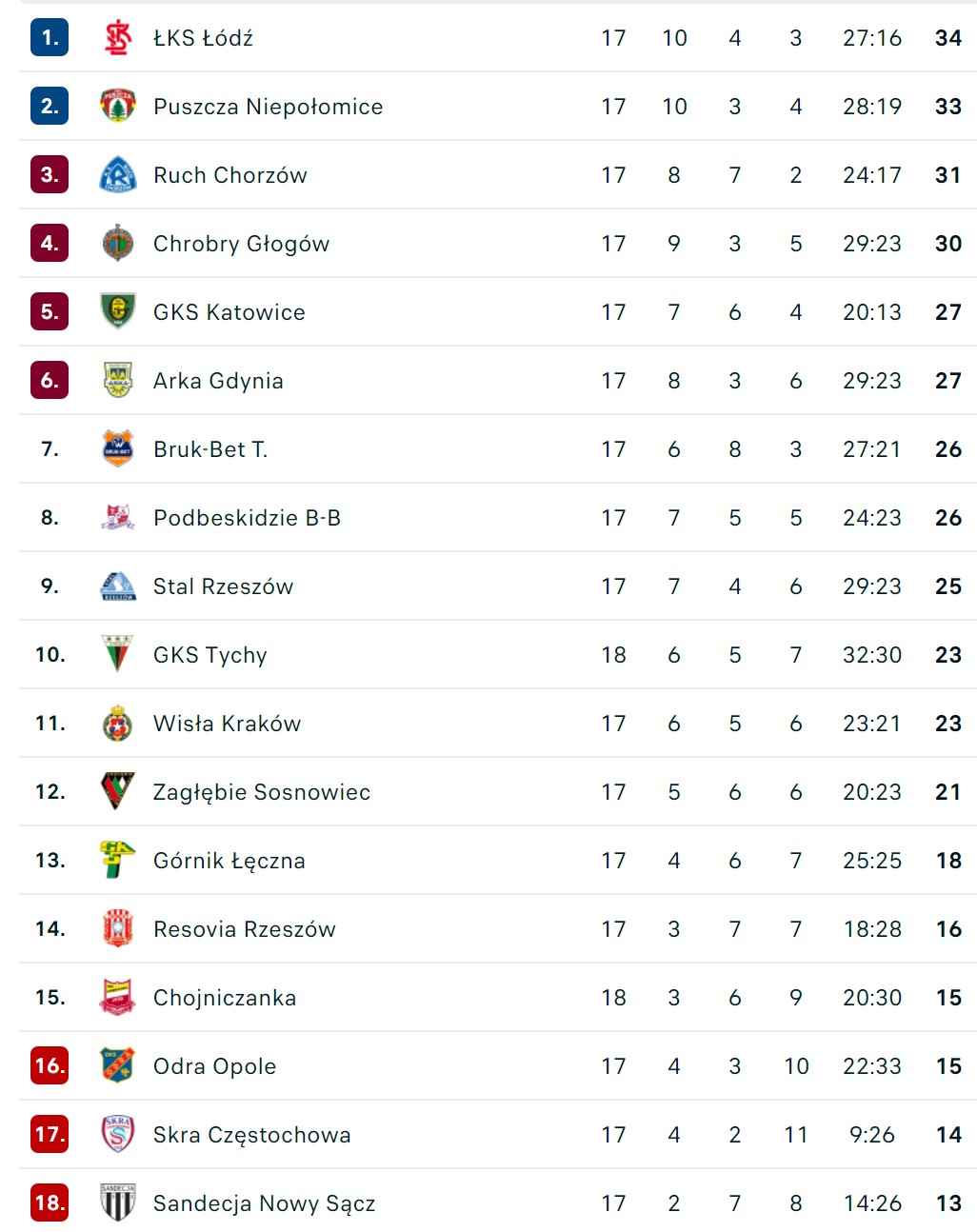Click the Resovia Rzeszów team name

[244, 929]
